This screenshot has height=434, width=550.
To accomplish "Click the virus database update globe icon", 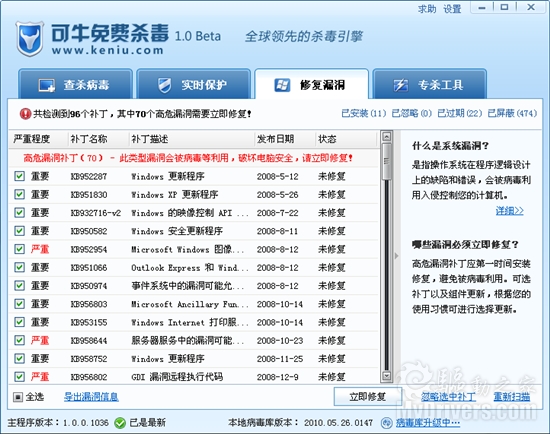I will click(x=386, y=423).
